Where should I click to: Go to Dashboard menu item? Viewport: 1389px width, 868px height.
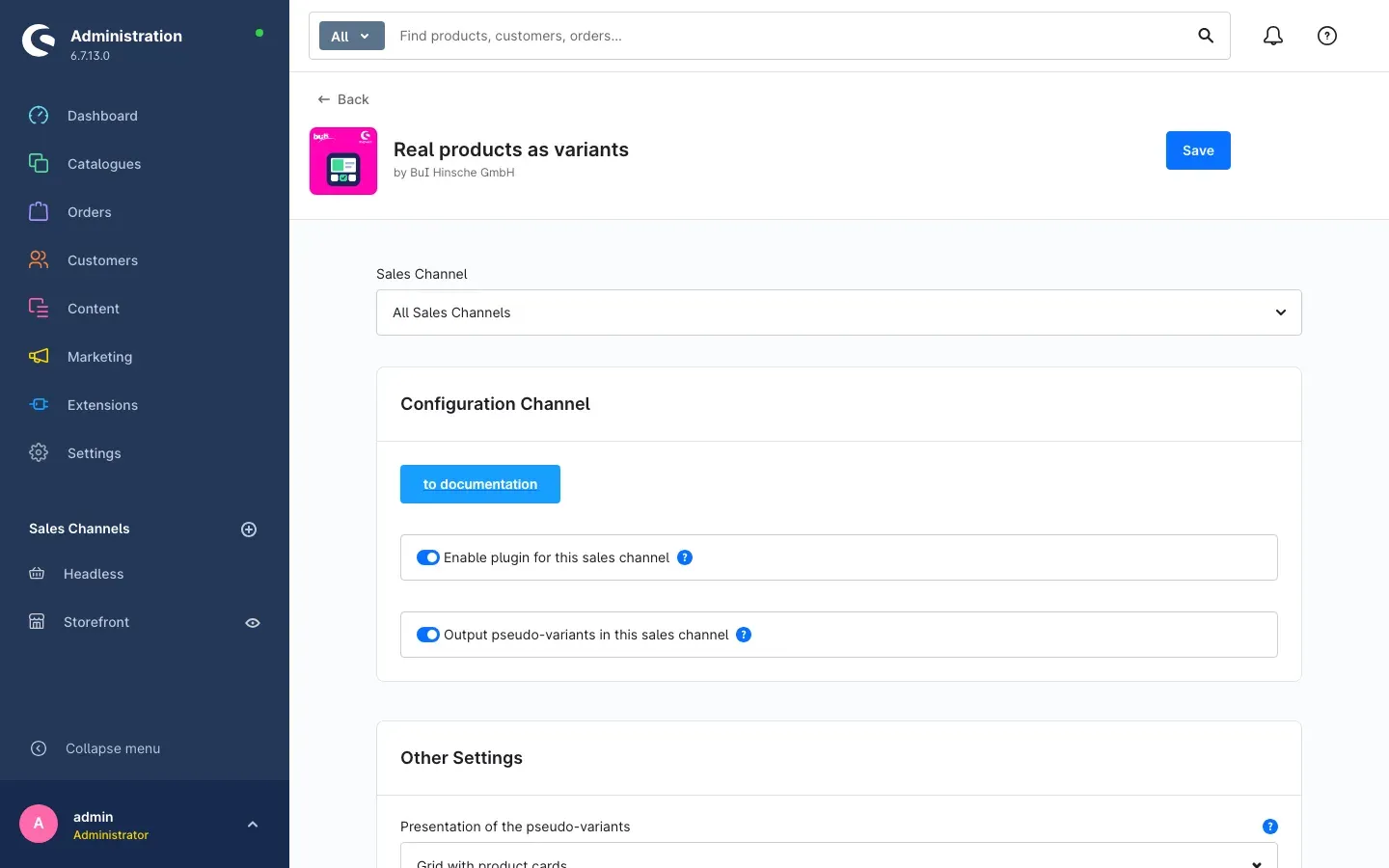point(102,116)
